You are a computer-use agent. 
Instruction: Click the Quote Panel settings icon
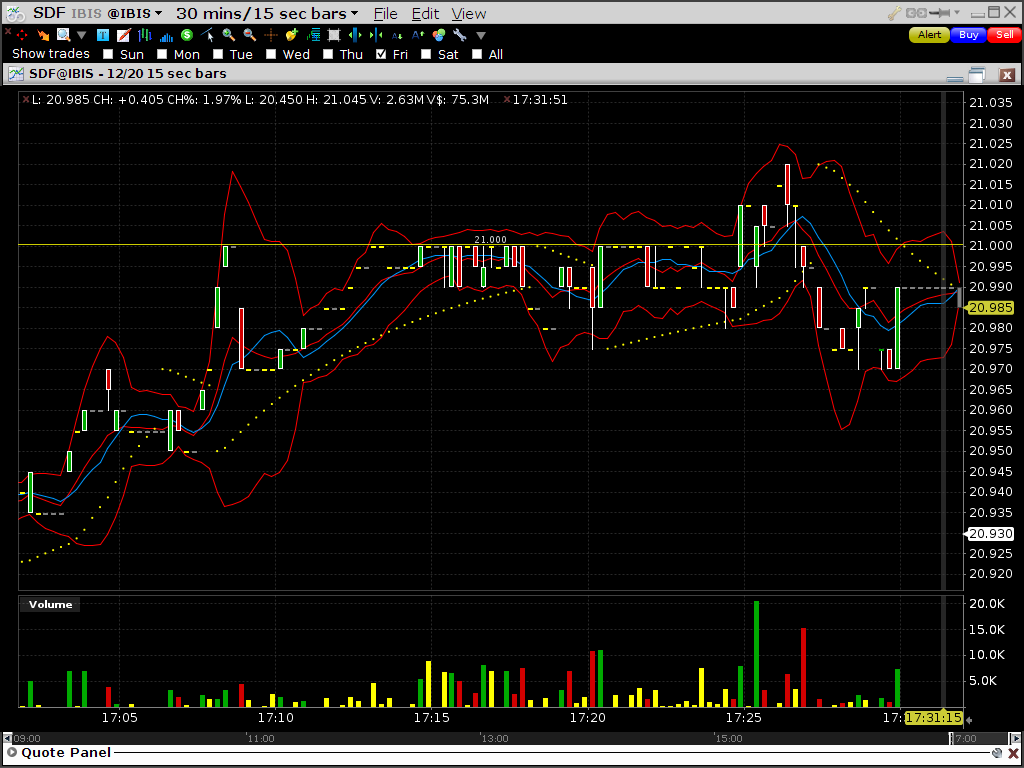click(x=997, y=753)
